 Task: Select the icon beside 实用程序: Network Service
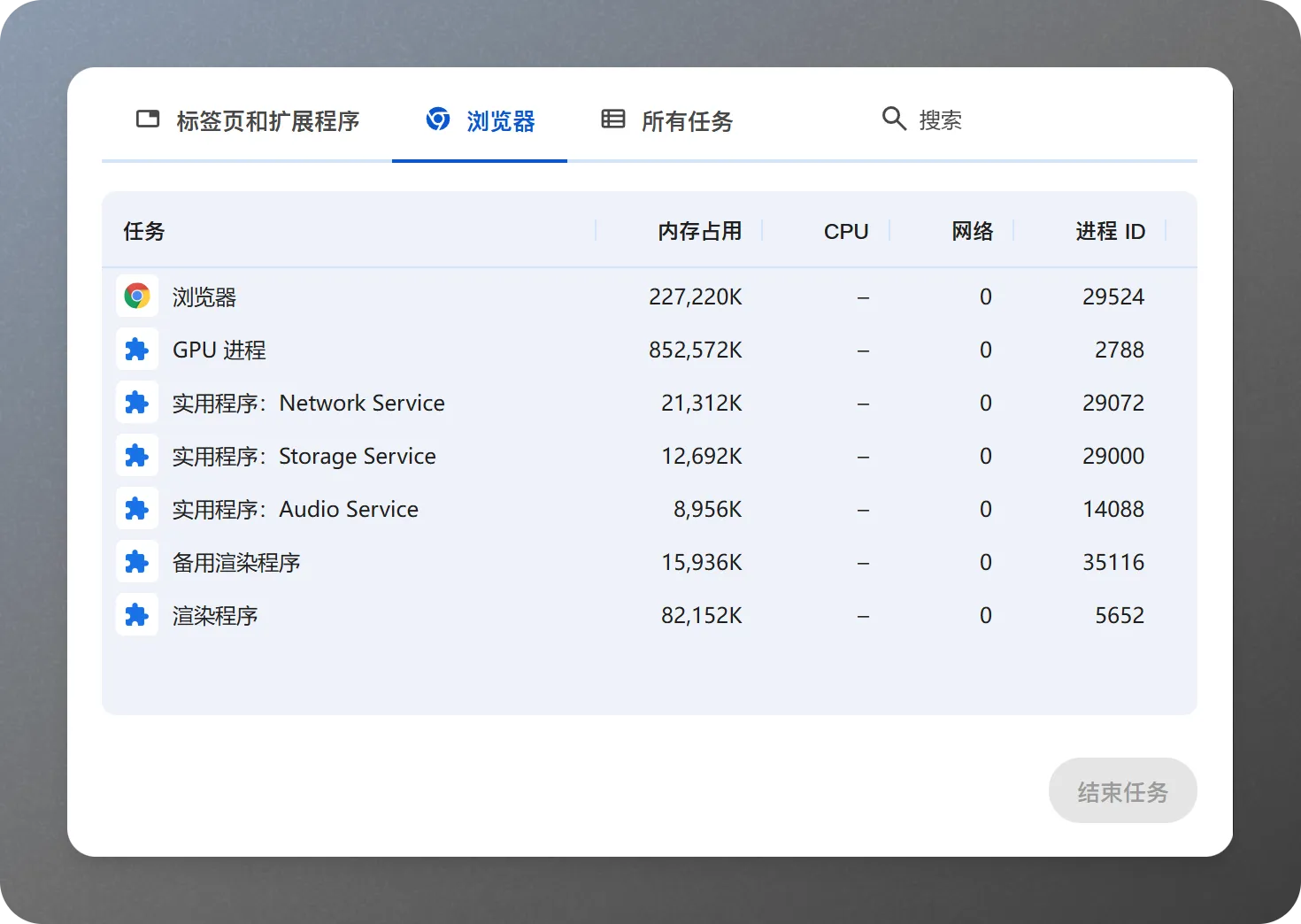click(137, 402)
